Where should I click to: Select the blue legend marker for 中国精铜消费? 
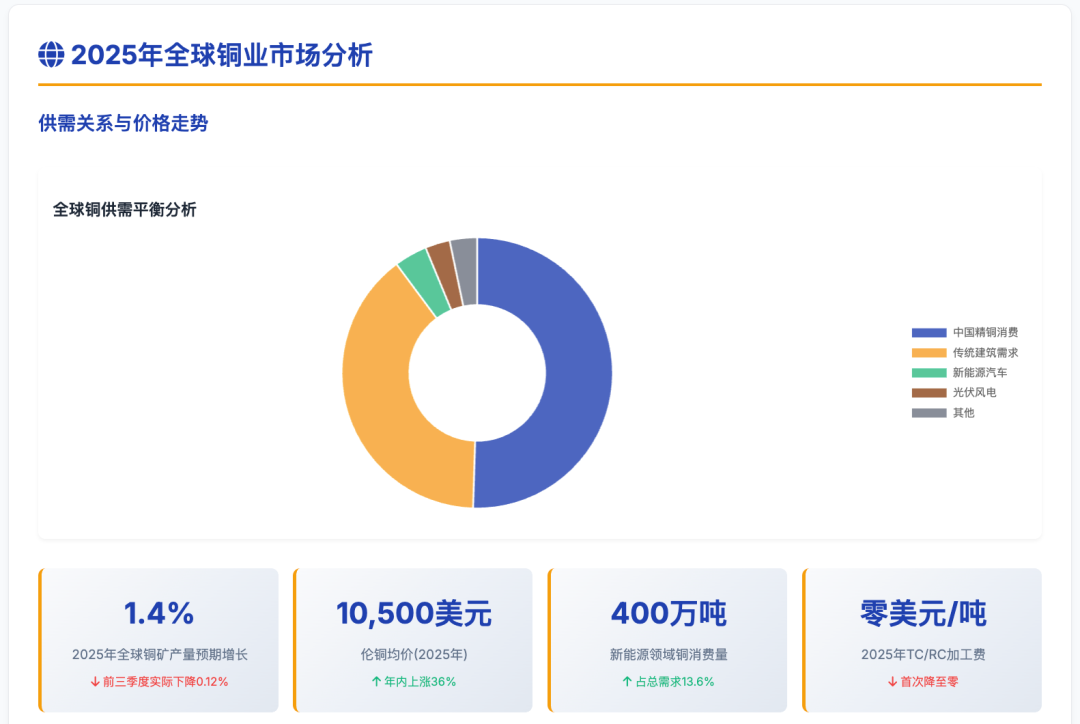click(930, 332)
